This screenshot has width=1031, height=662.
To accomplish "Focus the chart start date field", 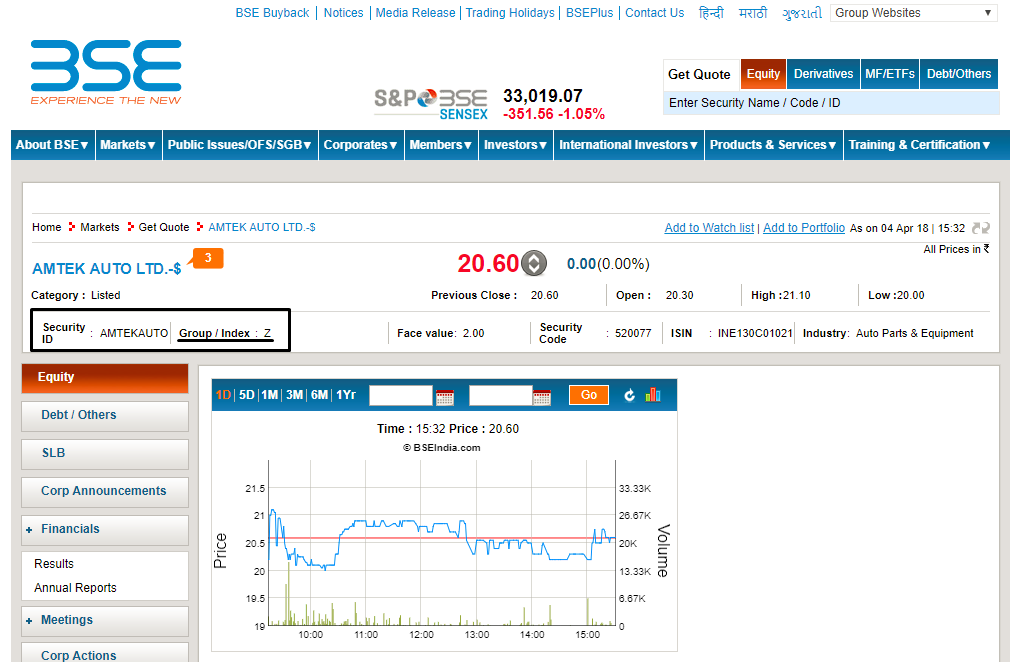I will [400, 396].
